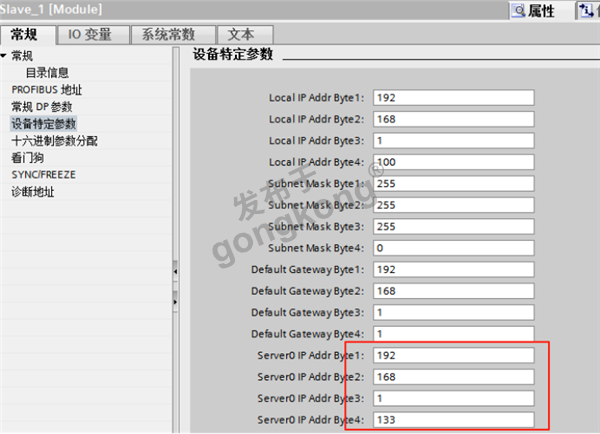
Task: Click the Subnet Mask Byte1 field
Action: click(453, 183)
